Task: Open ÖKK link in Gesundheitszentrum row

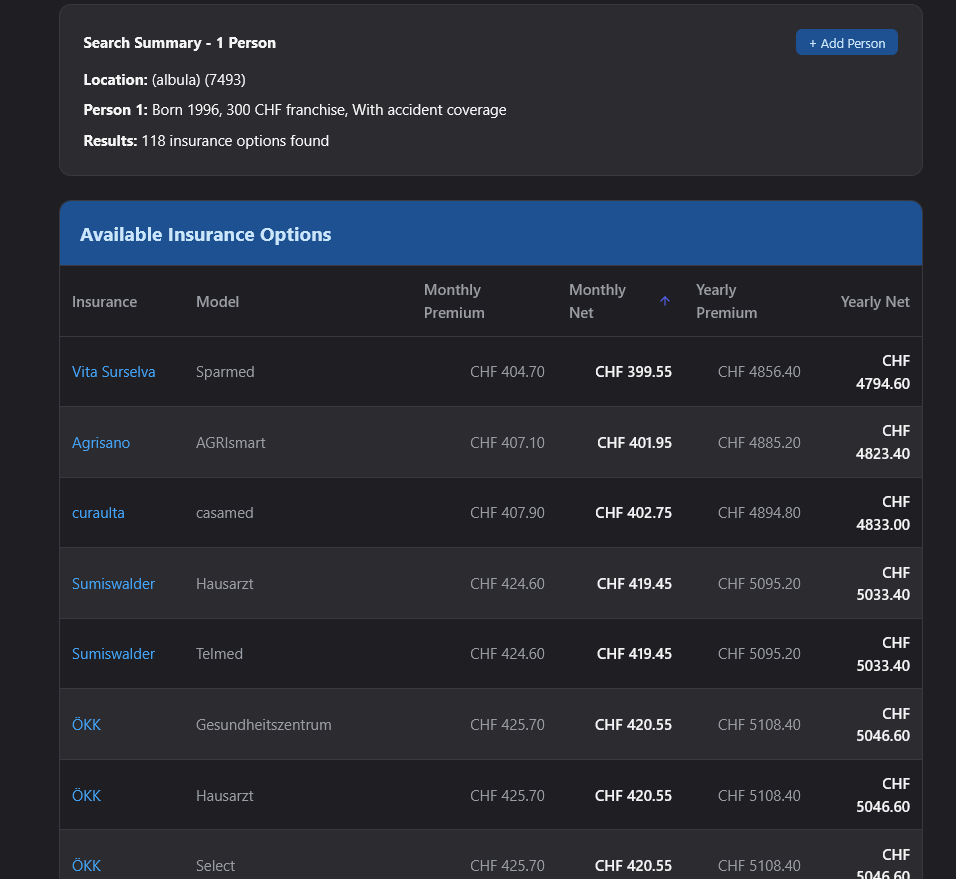Action: (x=86, y=724)
